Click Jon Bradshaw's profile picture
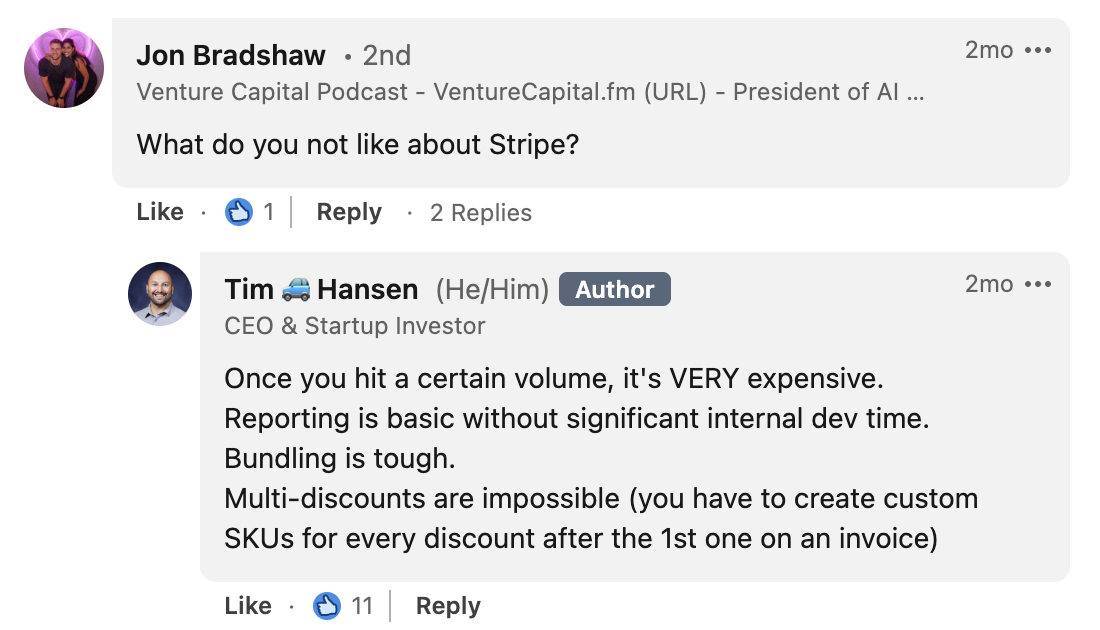 coord(64,68)
